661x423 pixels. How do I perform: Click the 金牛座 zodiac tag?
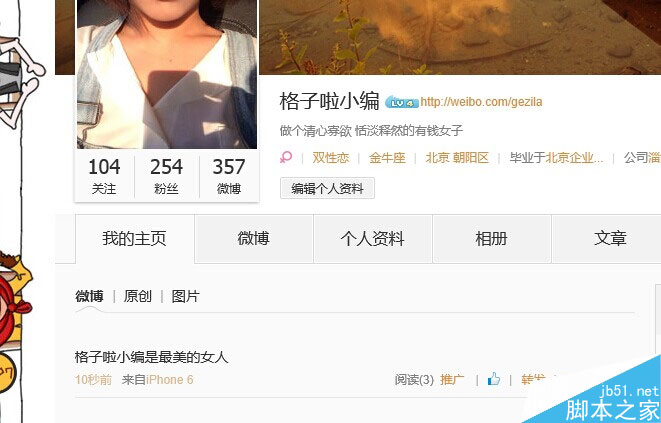[x=387, y=158]
